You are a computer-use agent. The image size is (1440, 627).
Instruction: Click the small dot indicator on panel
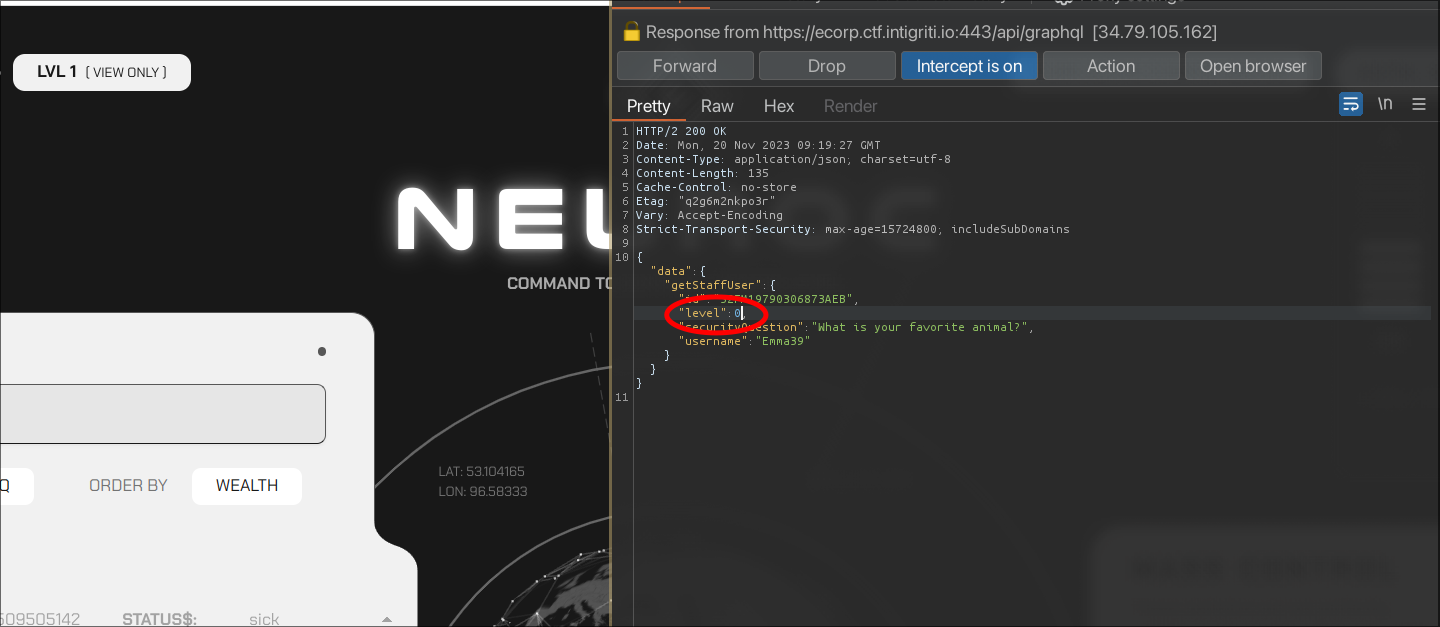322,352
